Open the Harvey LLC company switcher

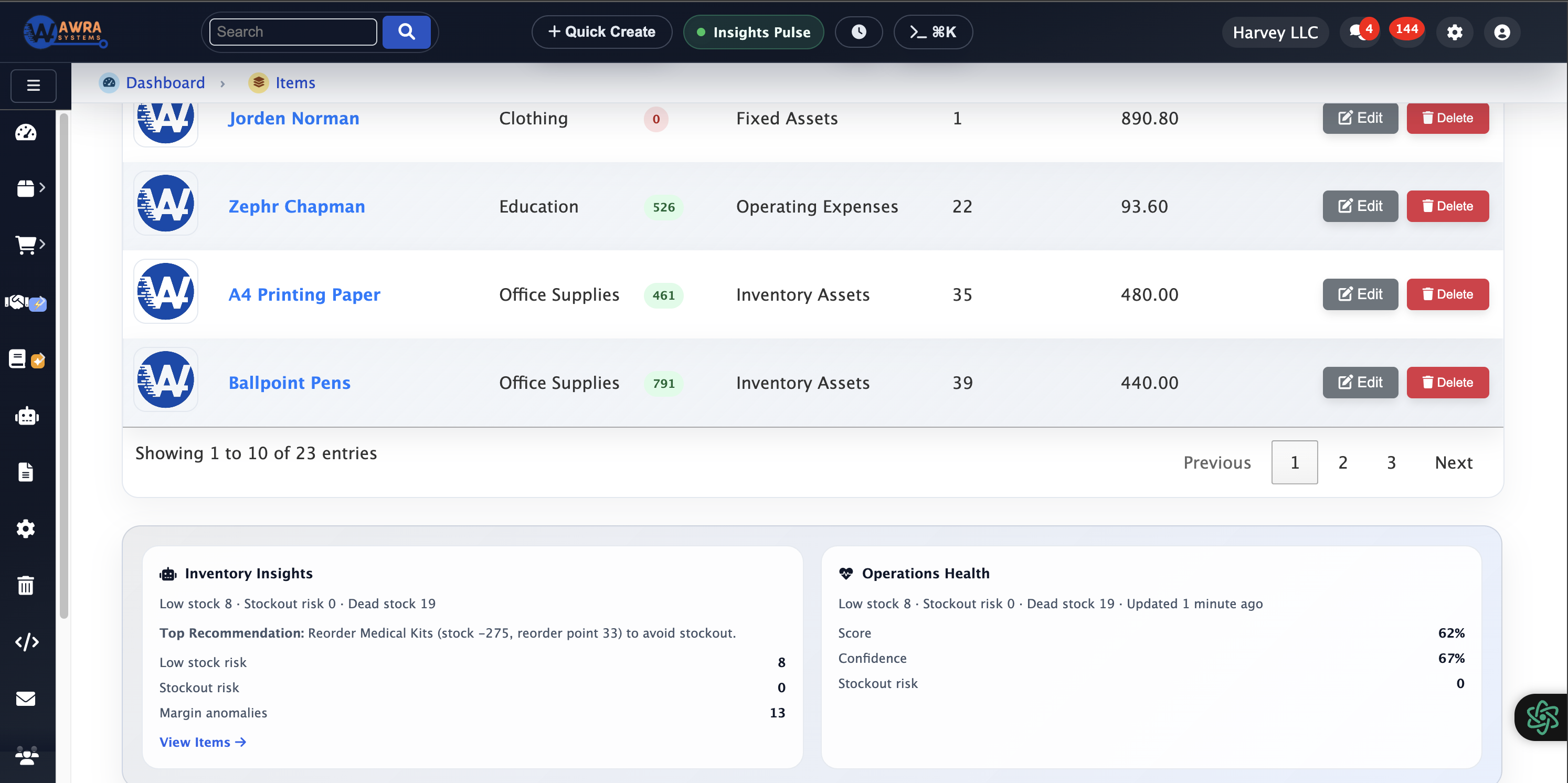1275,32
